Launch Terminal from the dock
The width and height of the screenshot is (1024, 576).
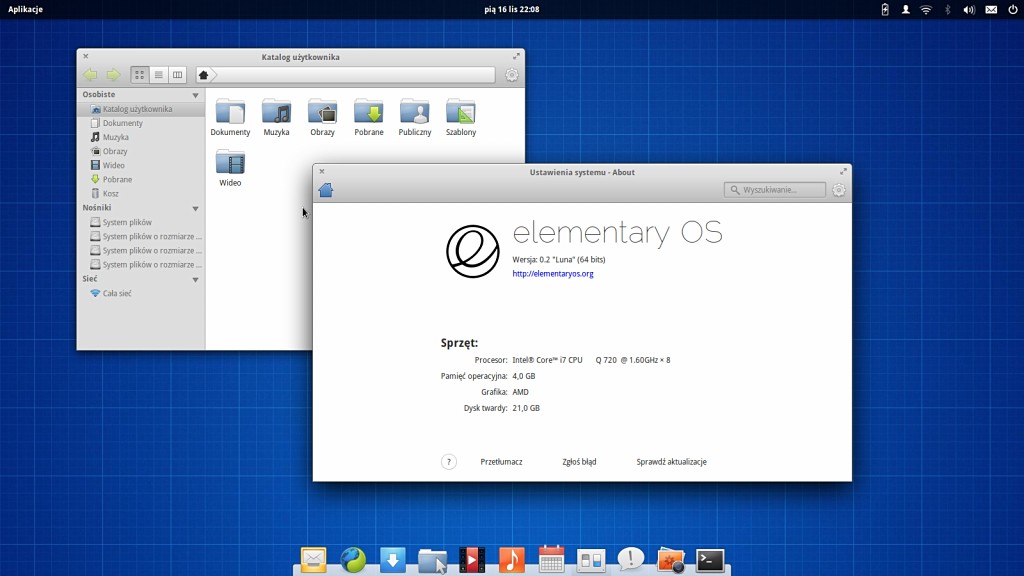pos(710,560)
